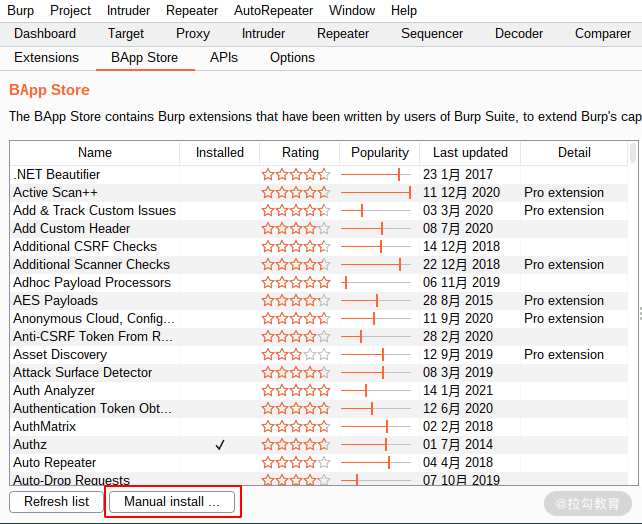Click star rating for Asset Discovery

point(296,355)
